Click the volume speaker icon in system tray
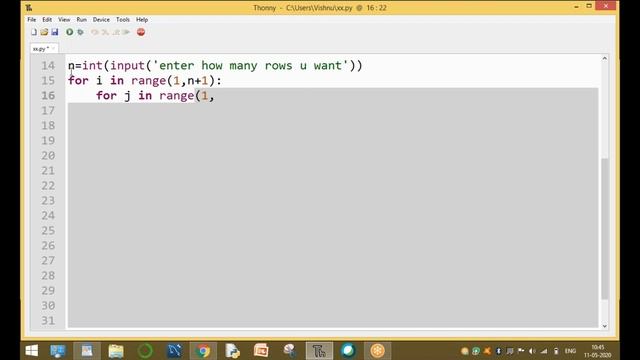640x360 pixels. coord(532,351)
